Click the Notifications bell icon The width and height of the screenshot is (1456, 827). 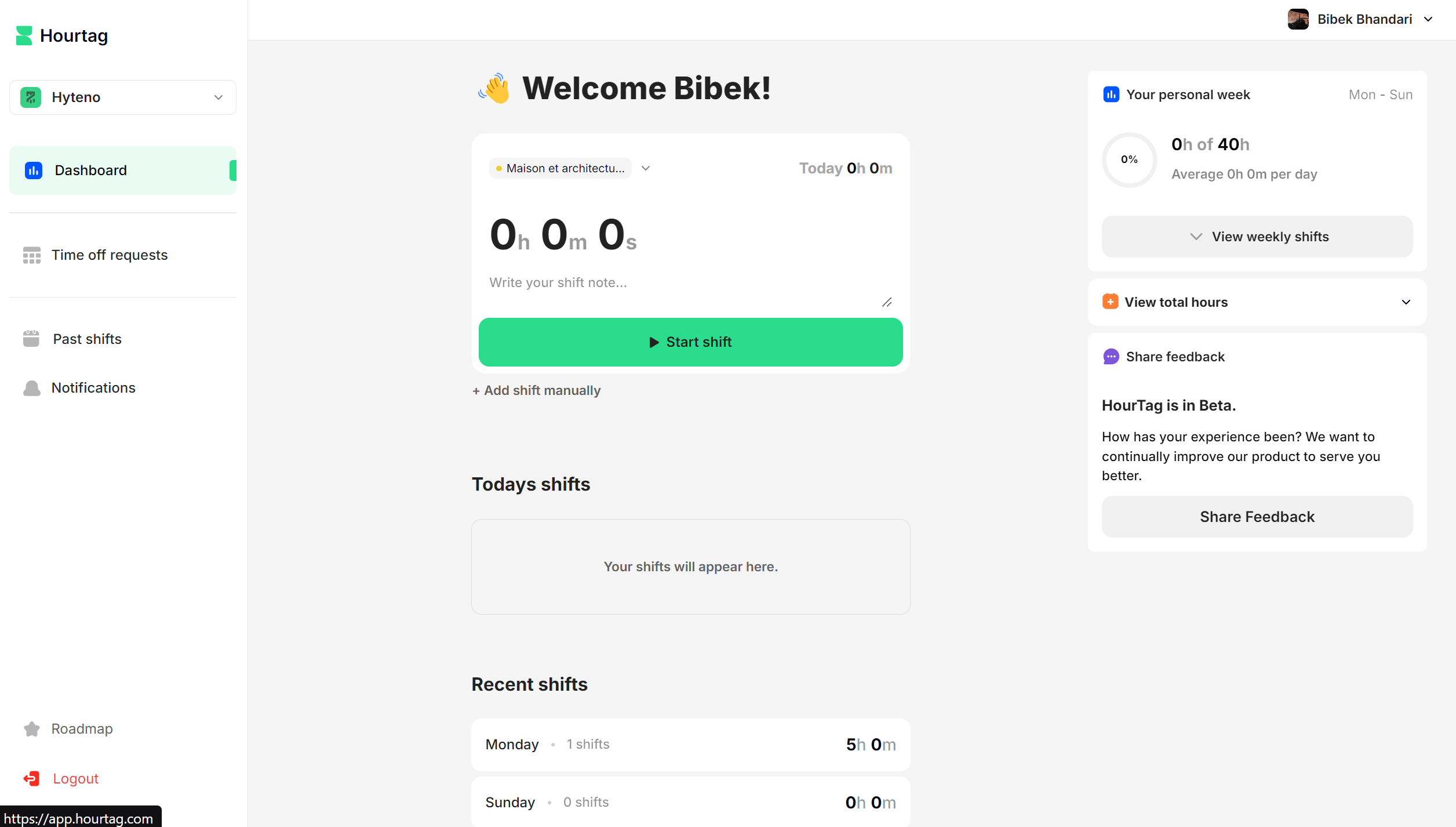point(32,388)
